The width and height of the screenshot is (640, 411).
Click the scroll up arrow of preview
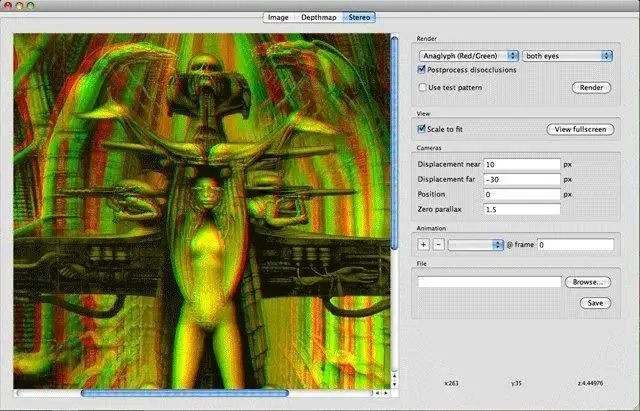point(394,374)
